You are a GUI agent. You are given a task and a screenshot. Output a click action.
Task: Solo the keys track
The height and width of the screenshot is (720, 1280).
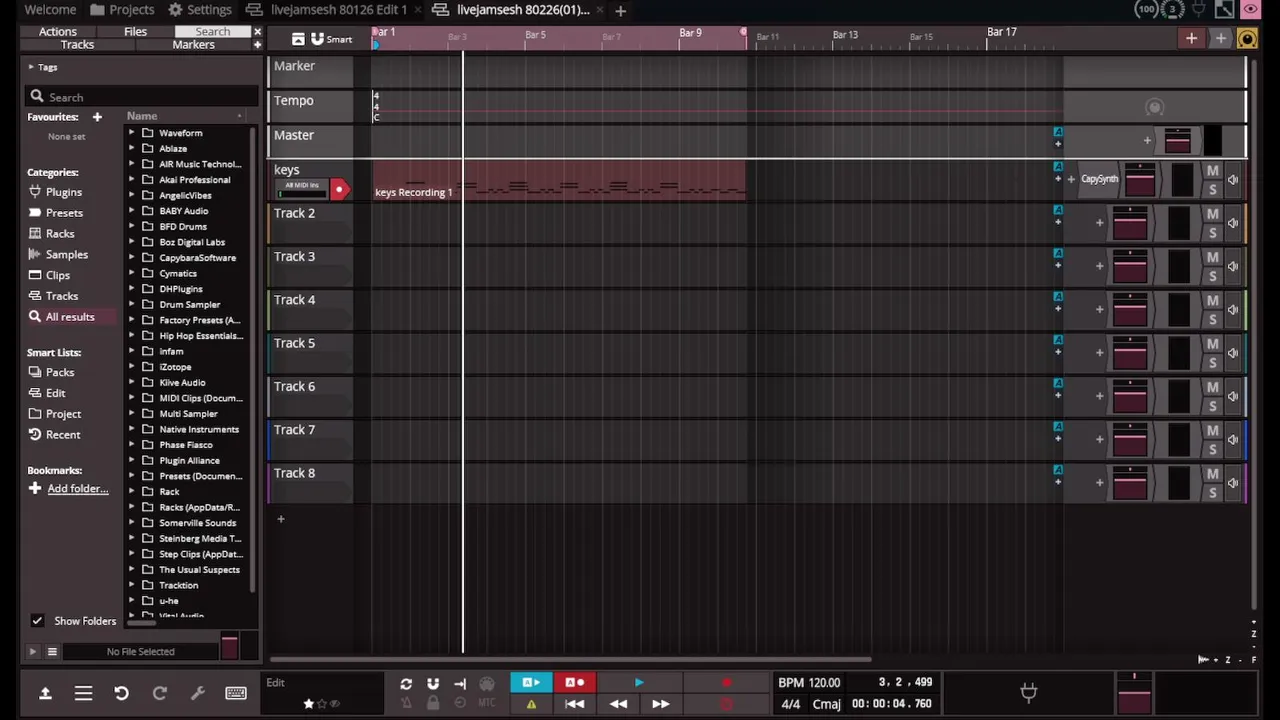click(x=1212, y=190)
